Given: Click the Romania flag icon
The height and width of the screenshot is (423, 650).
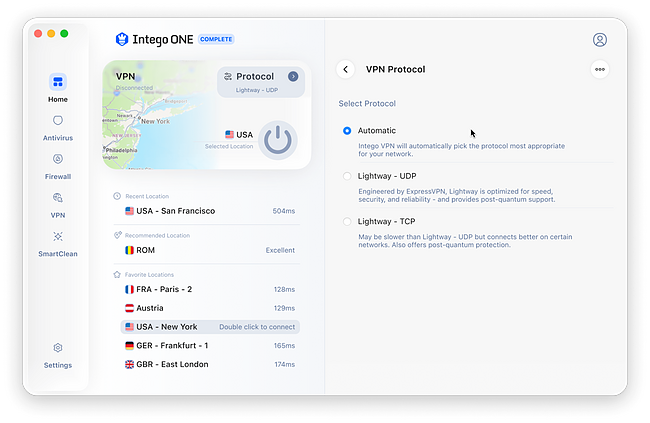Looking at the screenshot, I should tap(129, 250).
